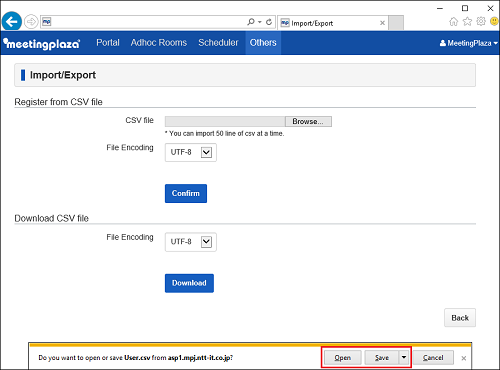500x370 pixels.
Task: Open a new blank browser tab
Action: tap(396, 23)
